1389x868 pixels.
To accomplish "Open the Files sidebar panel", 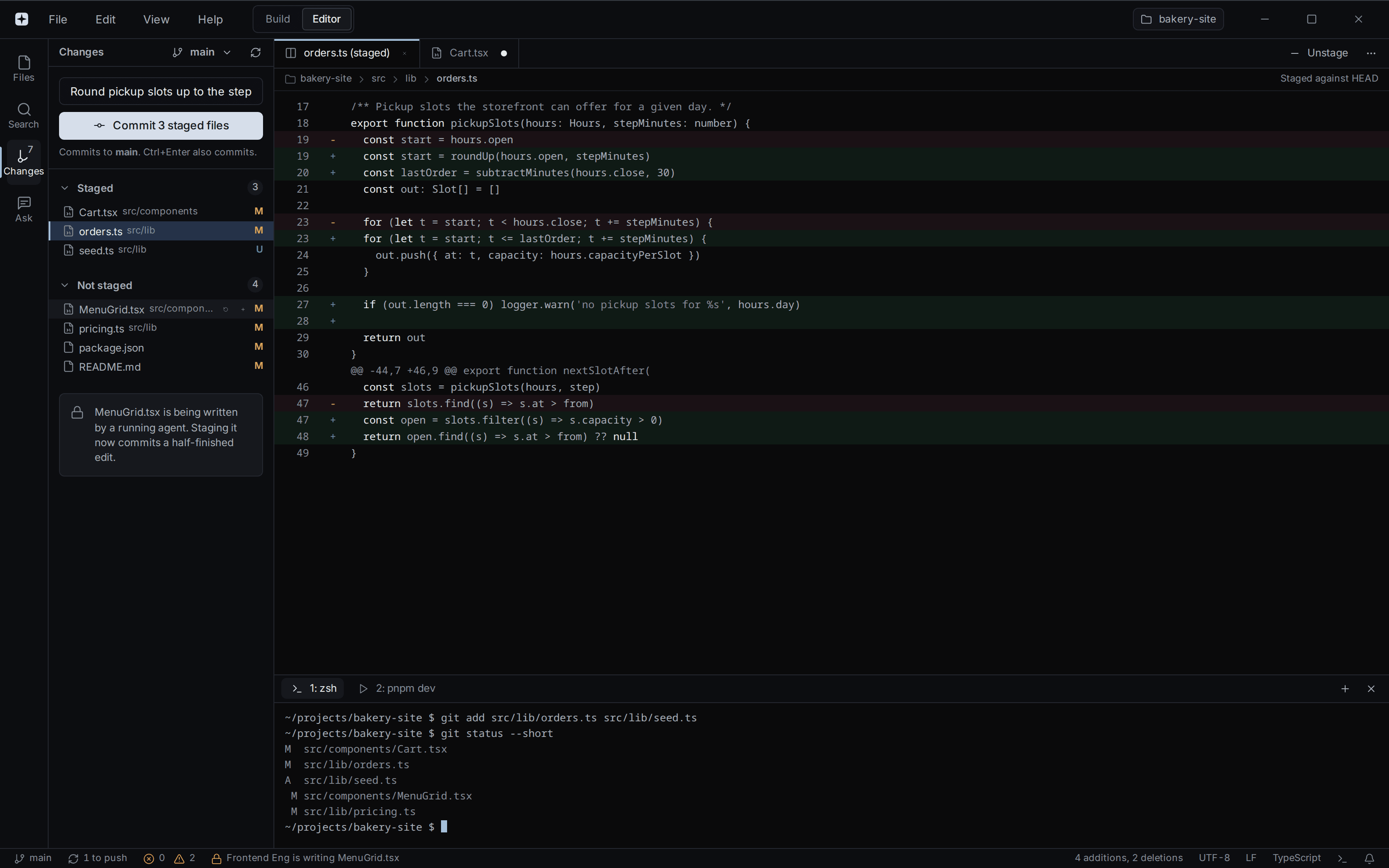I will 23,68.
